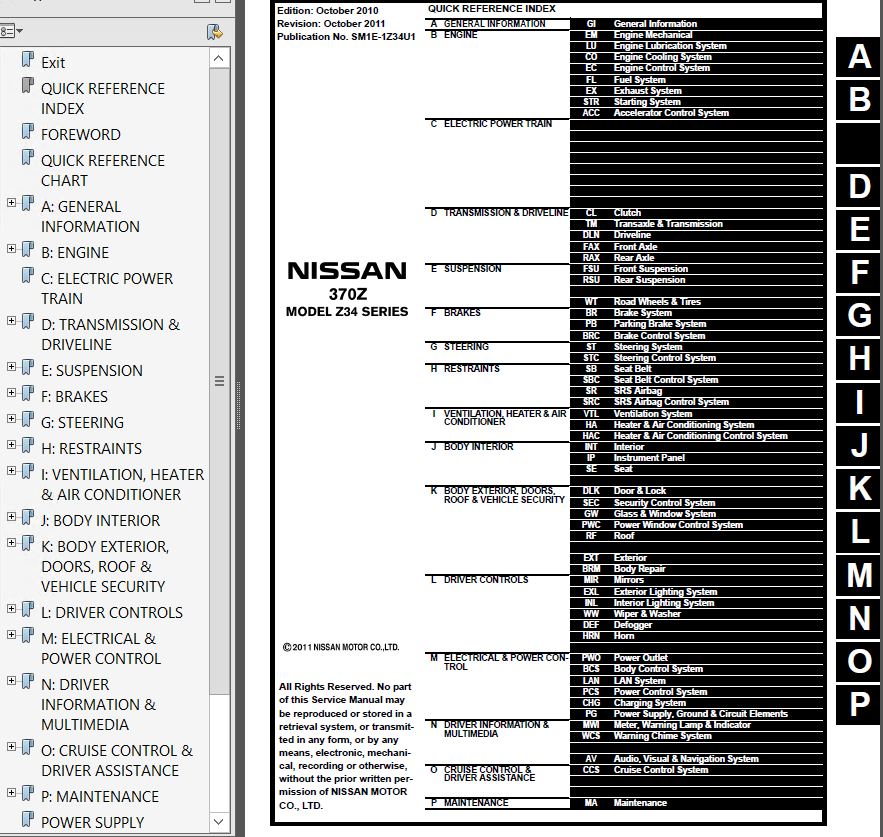
Task: Open the QUICK REFERENCE CHART bookmark
Action: coord(103,171)
